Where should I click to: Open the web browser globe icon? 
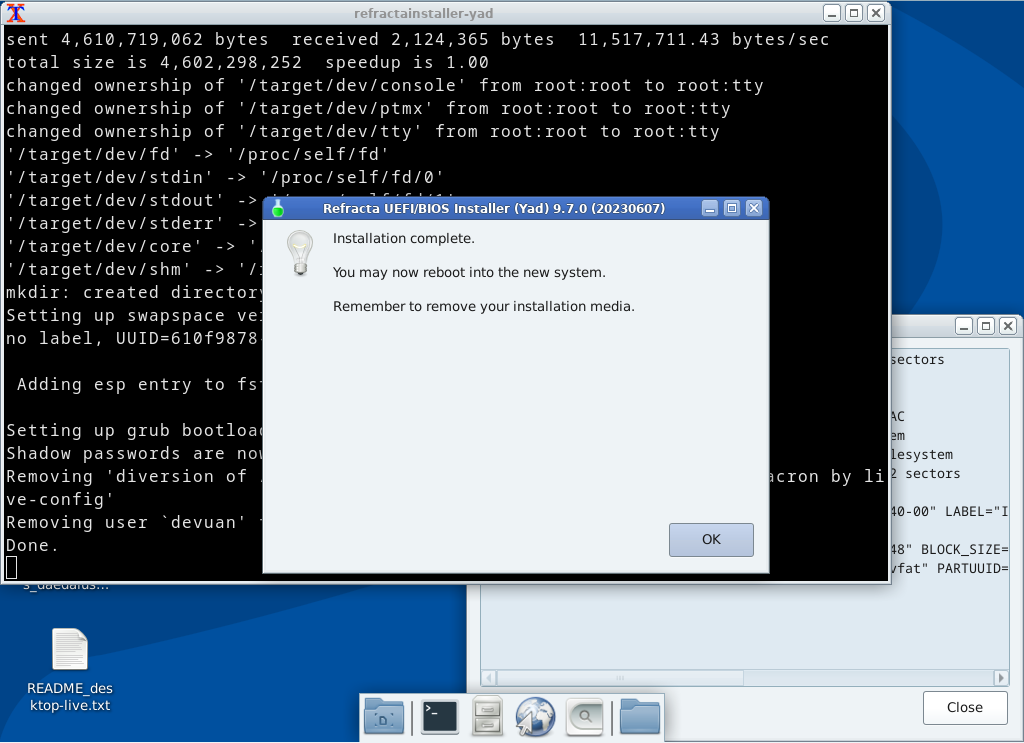tap(535, 716)
